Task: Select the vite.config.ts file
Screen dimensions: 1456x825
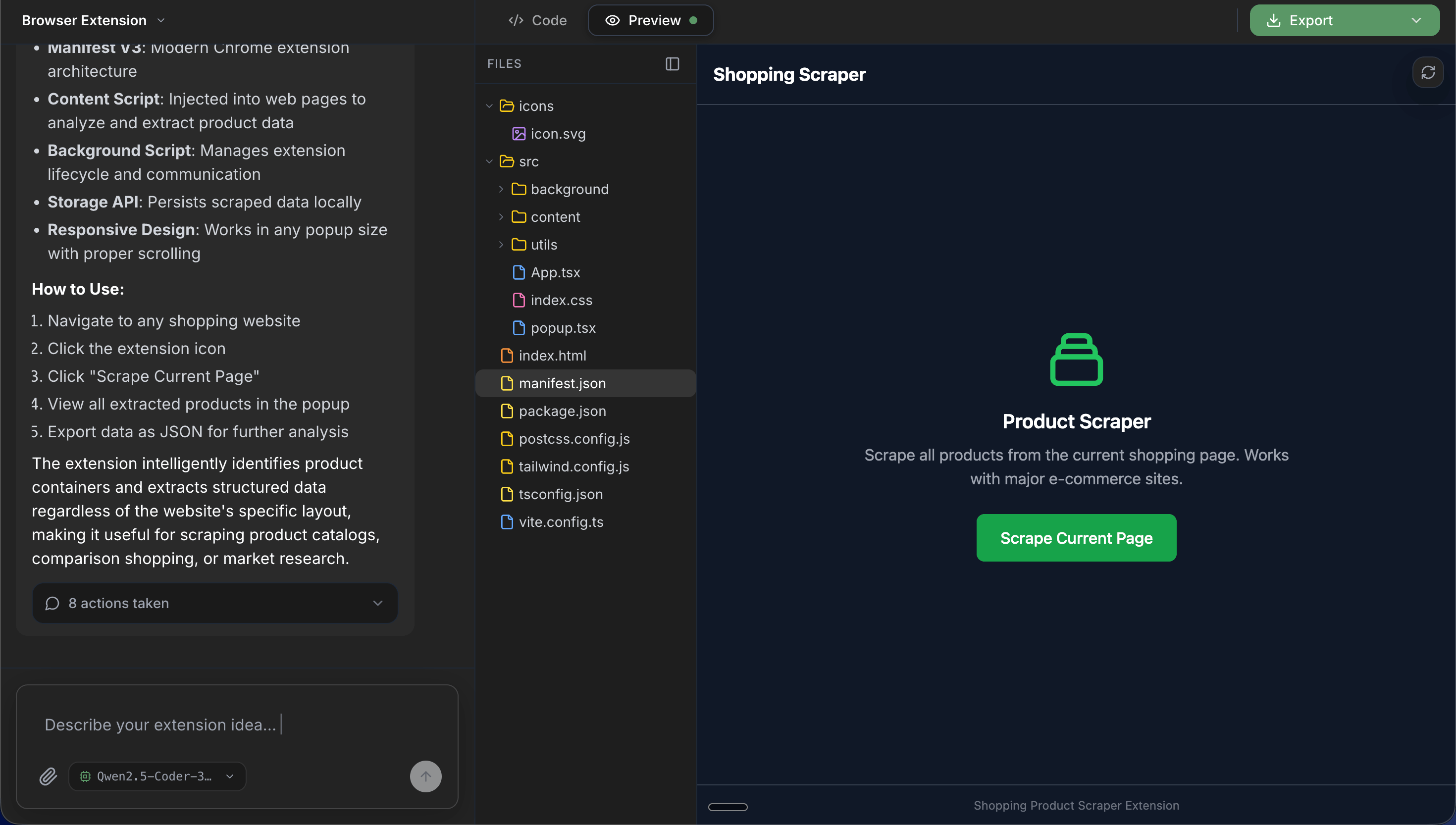Action: pos(560,522)
